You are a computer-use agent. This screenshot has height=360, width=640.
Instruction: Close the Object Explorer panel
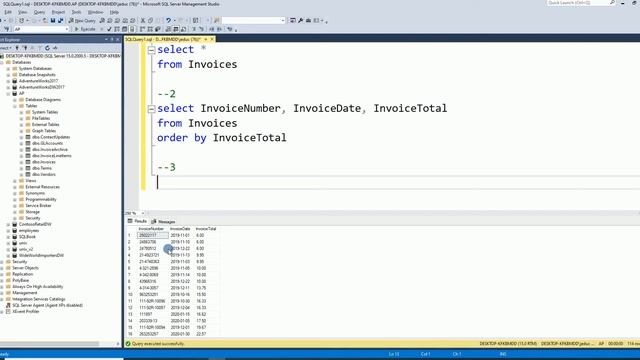pyautogui.click(x=118, y=39)
